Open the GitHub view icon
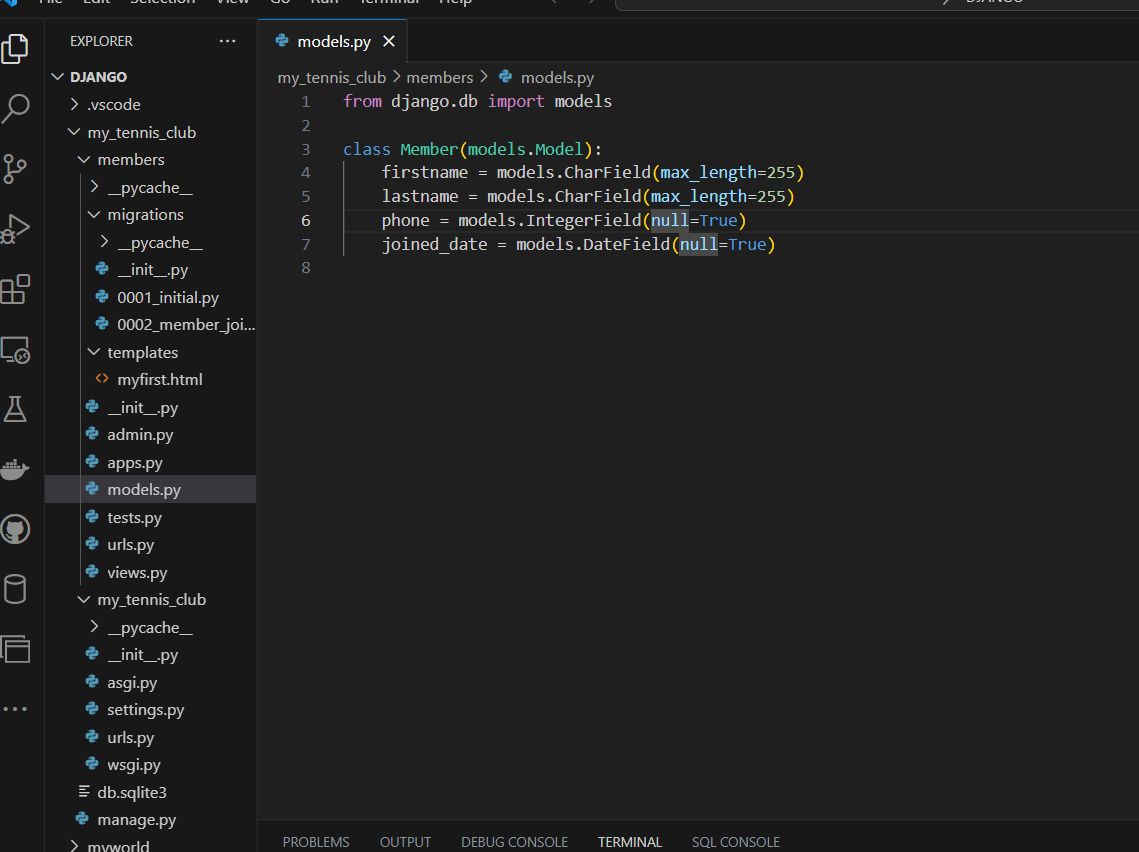The width and height of the screenshot is (1139, 852). (x=15, y=529)
